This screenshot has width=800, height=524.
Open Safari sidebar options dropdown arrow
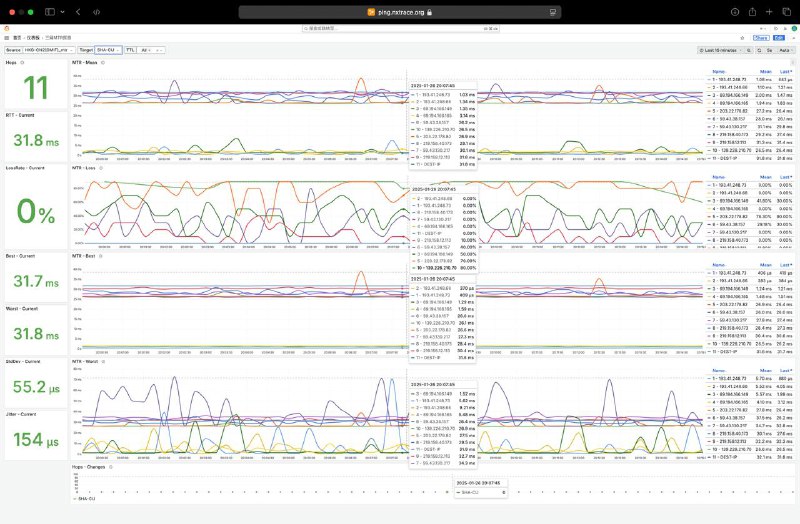(x=62, y=12)
